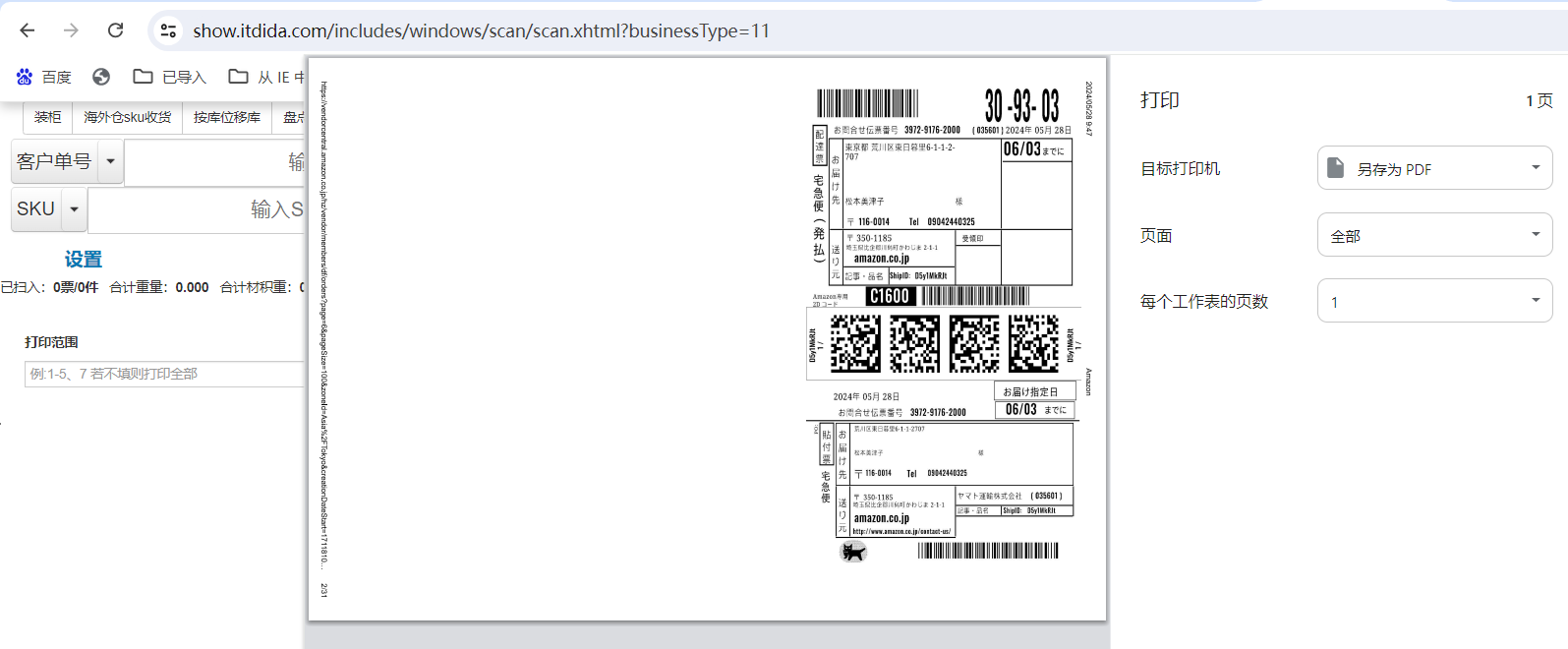
Task: Expand the SKU dropdown arrow
Action: 74,209
